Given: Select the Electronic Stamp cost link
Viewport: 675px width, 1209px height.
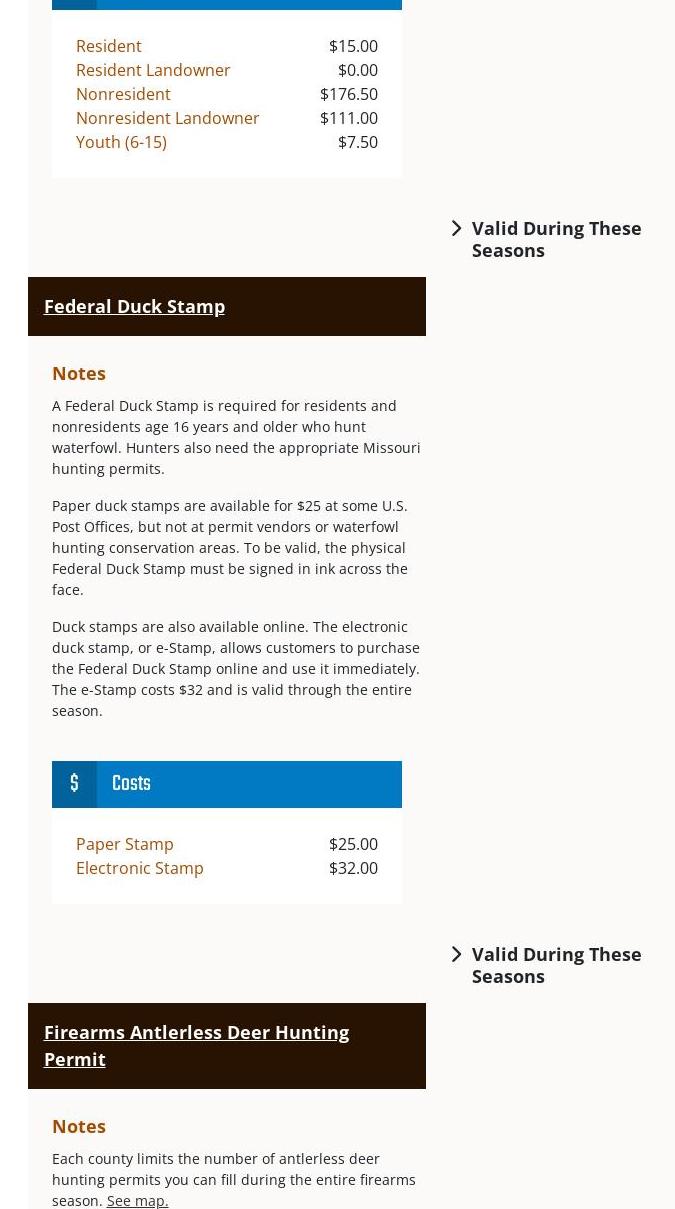Looking at the screenshot, I should (x=139, y=868).
